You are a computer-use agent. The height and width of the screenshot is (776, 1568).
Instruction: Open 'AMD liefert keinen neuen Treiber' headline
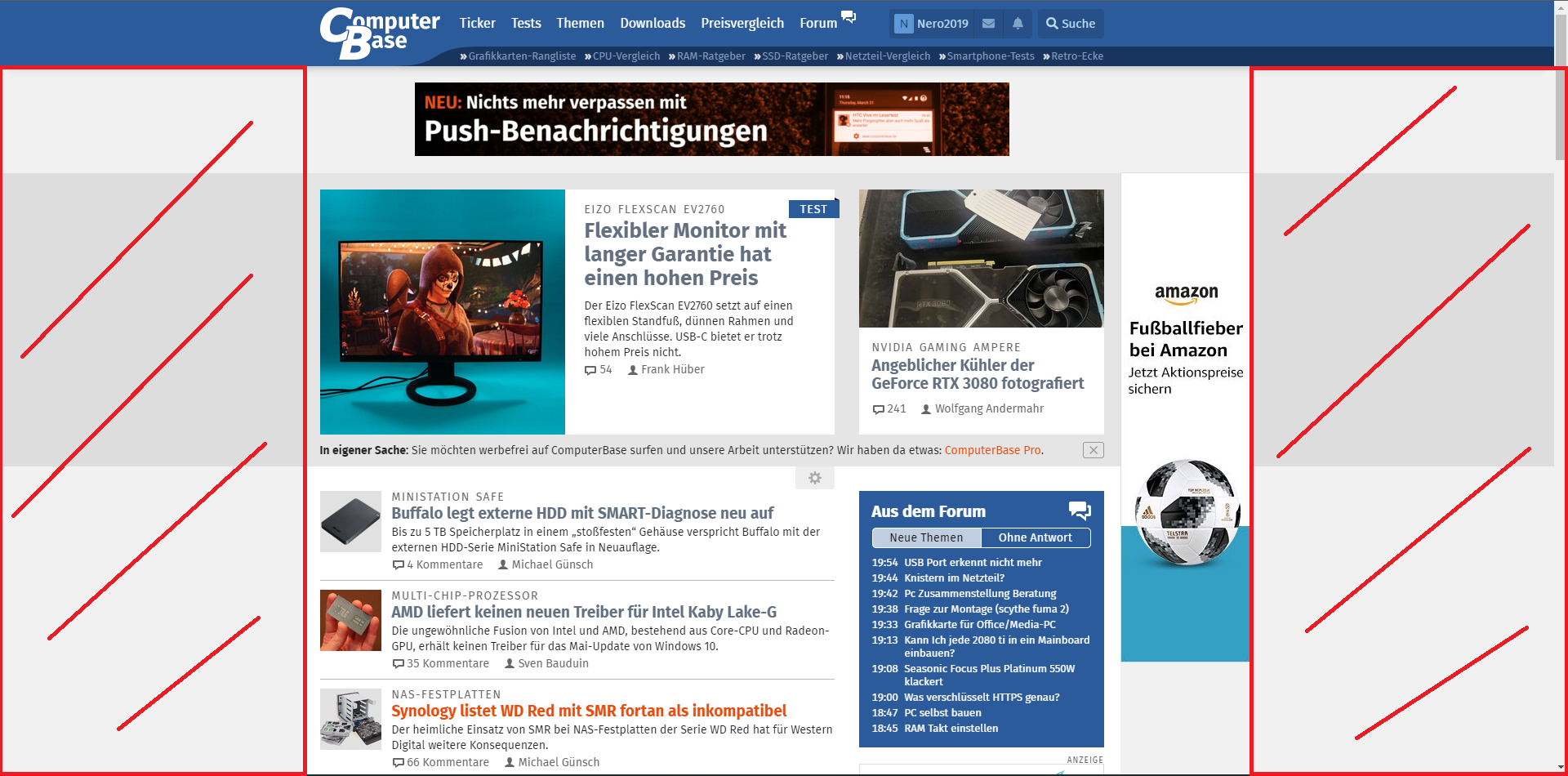click(584, 612)
